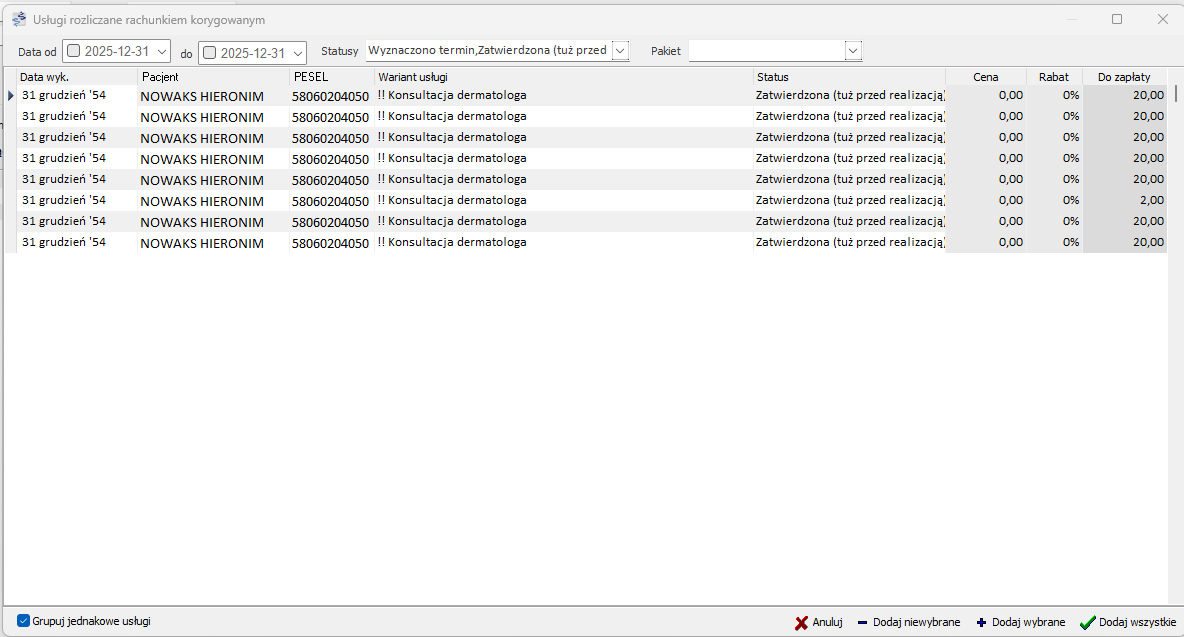Image resolution: width=1184 pixels, height=637 pixels.
Task: Enable the Data od date checkbox
Action: click(x=74, y=52)
